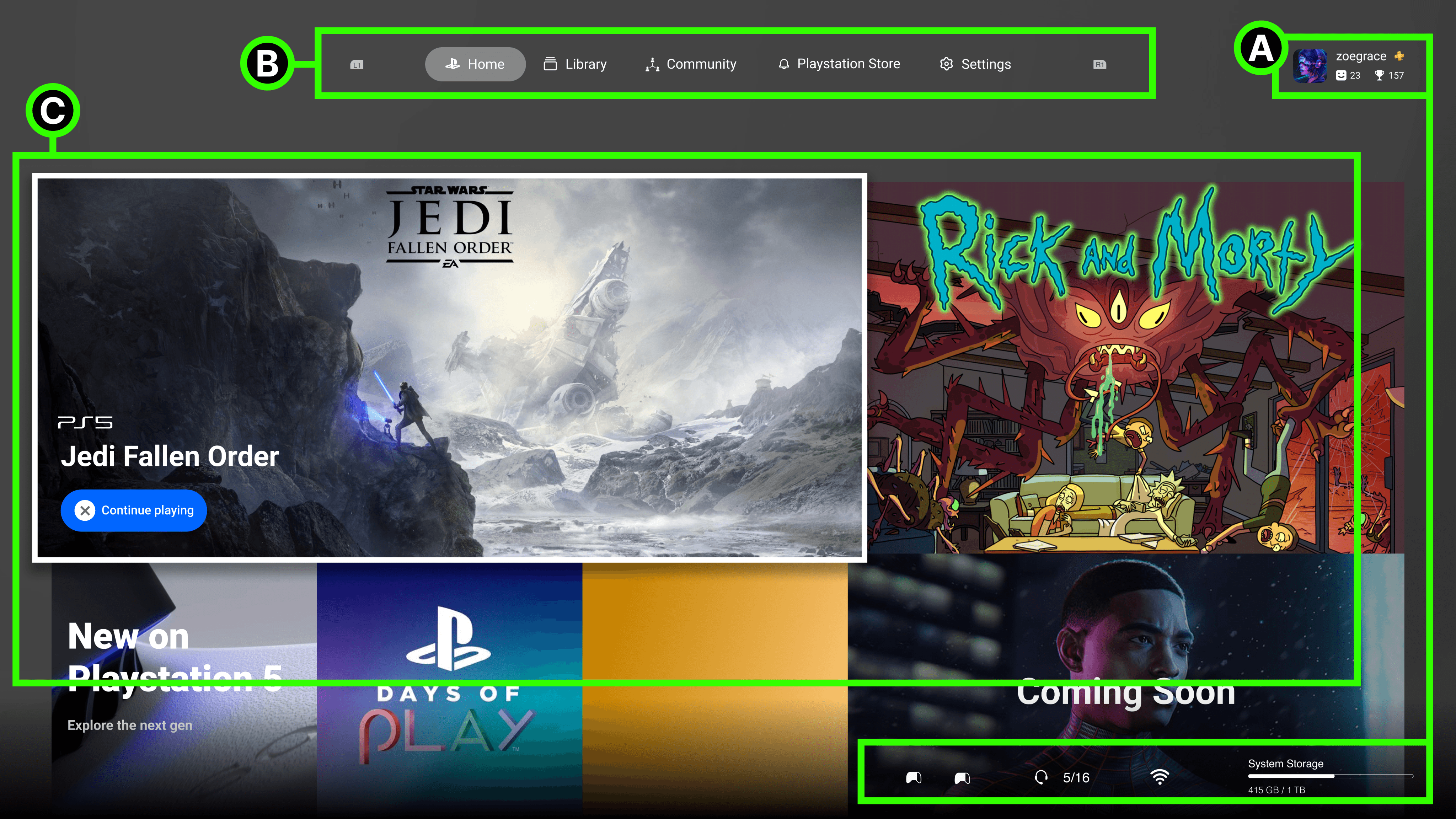1456x819 pixels.
Task: Go to the Community tab
Action: 691,64
